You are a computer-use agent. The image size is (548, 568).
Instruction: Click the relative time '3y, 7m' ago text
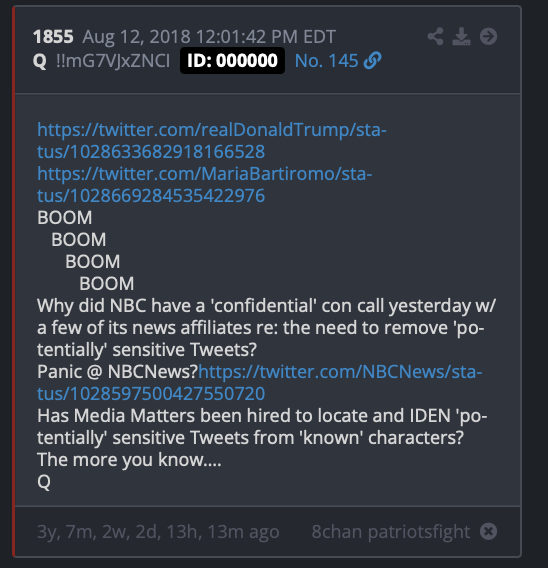(158, 532)
